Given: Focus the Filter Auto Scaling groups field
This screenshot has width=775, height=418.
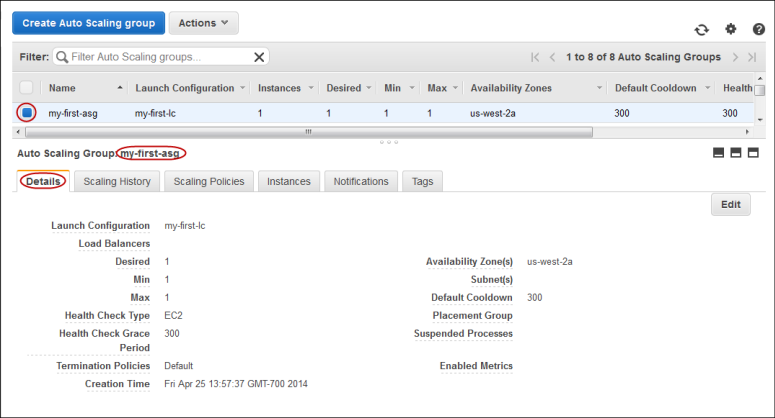Looking at the screenshot, I should click(x=160, y=58).
